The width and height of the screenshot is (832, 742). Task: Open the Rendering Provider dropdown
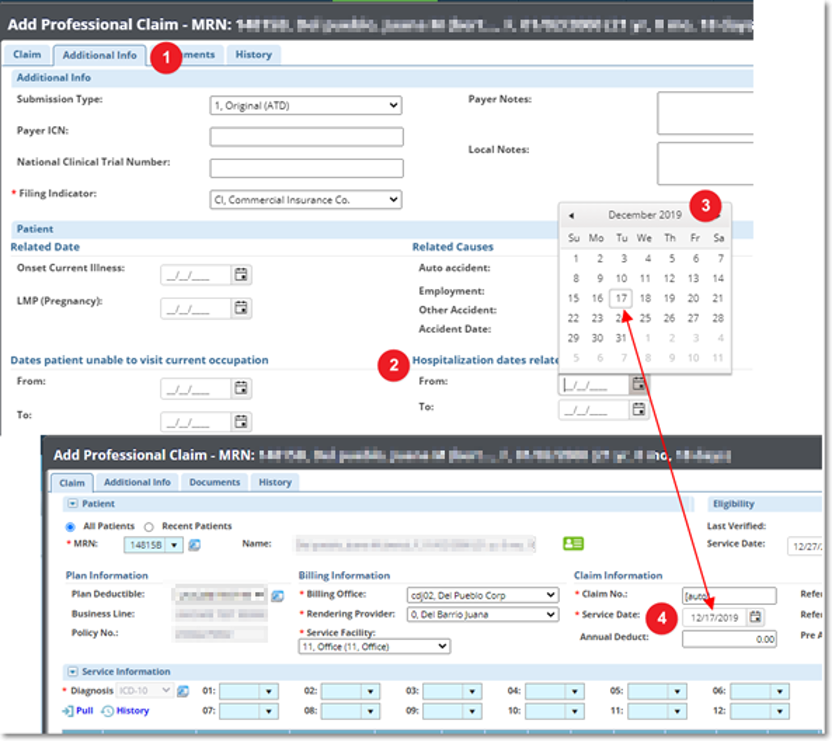point(481,615)
